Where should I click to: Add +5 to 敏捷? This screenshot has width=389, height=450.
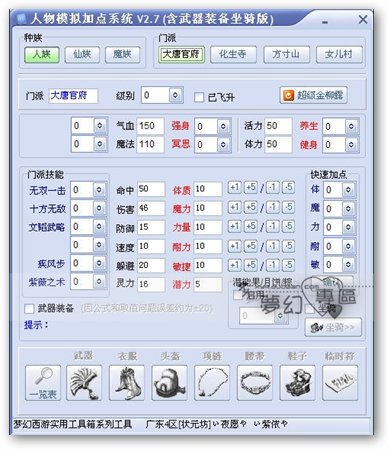250,265
